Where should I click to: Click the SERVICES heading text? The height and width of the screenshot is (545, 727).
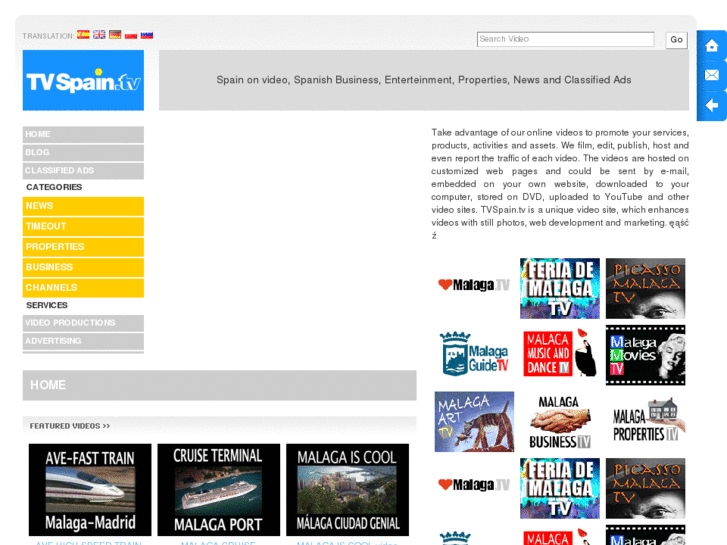47,305
